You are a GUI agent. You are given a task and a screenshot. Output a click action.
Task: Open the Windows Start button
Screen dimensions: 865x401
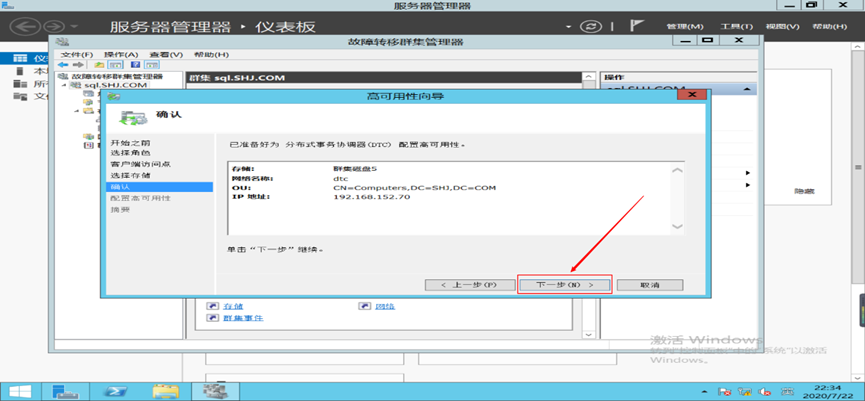point(19,391)
